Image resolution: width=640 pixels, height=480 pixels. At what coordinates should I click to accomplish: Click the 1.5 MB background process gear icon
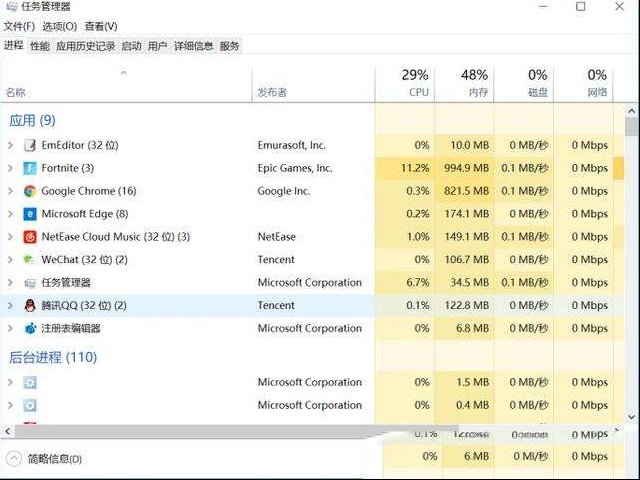click(30, 382)
